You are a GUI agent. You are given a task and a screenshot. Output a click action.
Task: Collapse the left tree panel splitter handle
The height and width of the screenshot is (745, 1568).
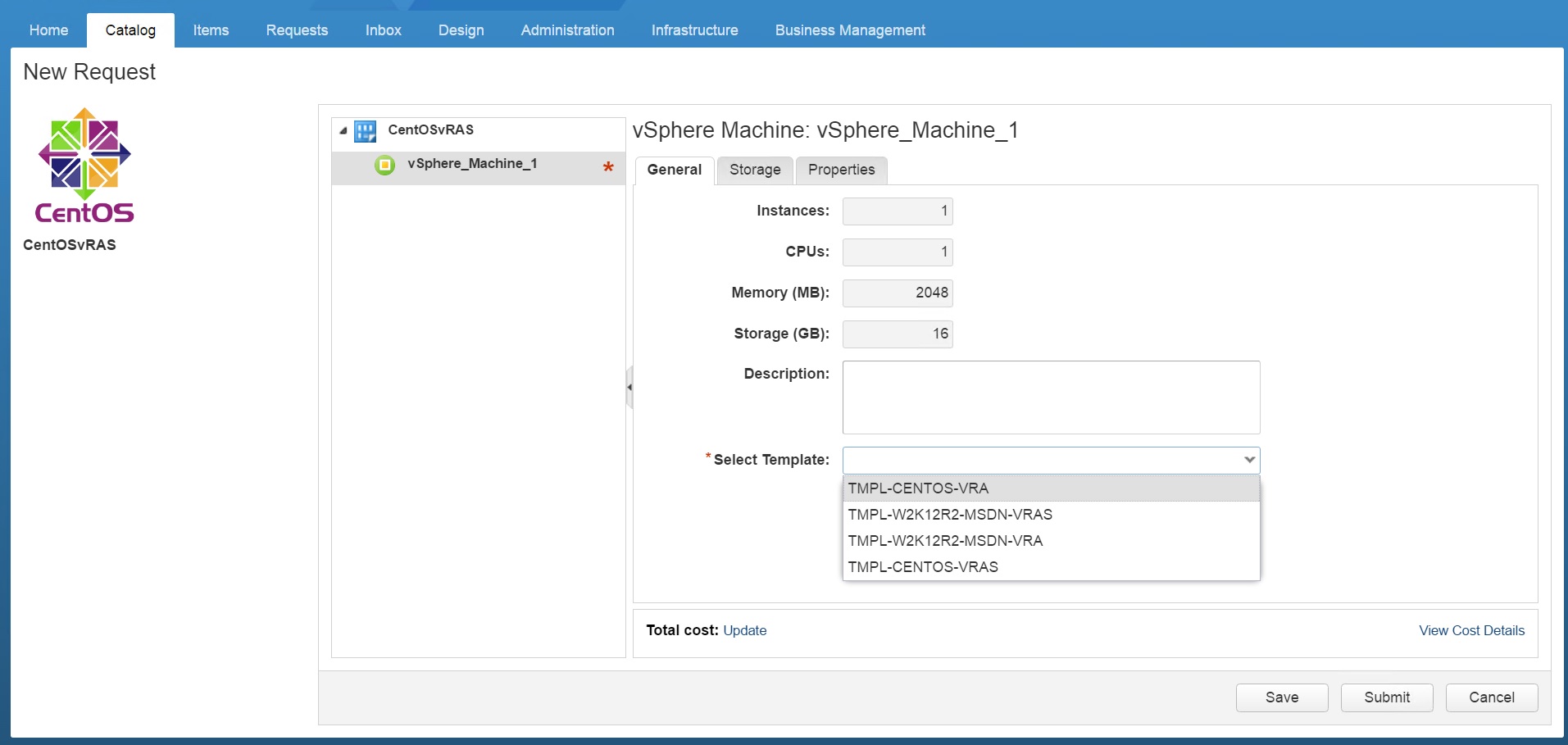[629, 387]
